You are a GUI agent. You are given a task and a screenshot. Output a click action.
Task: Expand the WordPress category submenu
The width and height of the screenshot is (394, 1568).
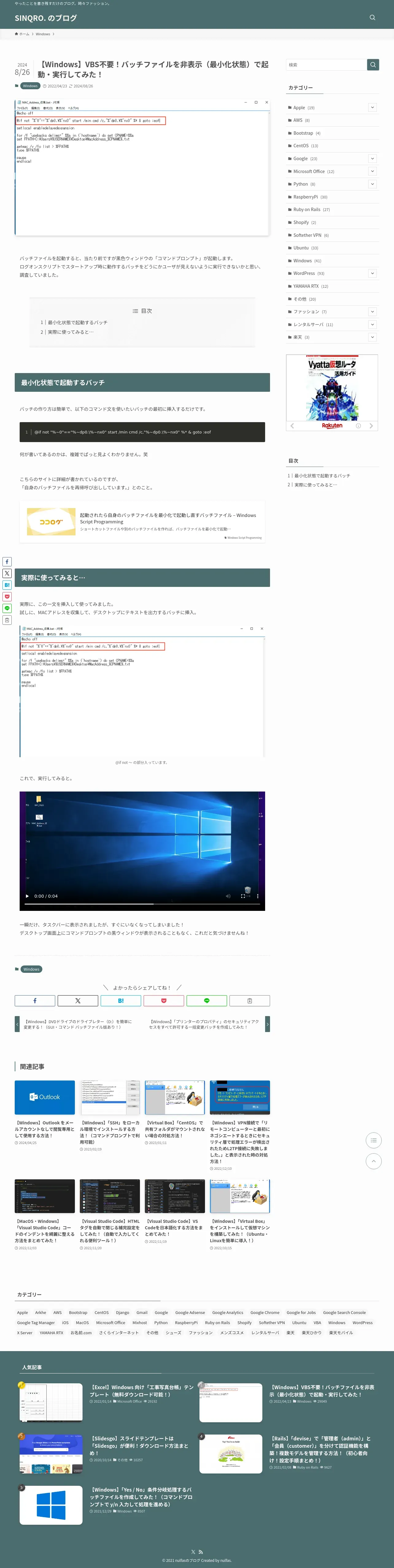[x=373, y=273]
